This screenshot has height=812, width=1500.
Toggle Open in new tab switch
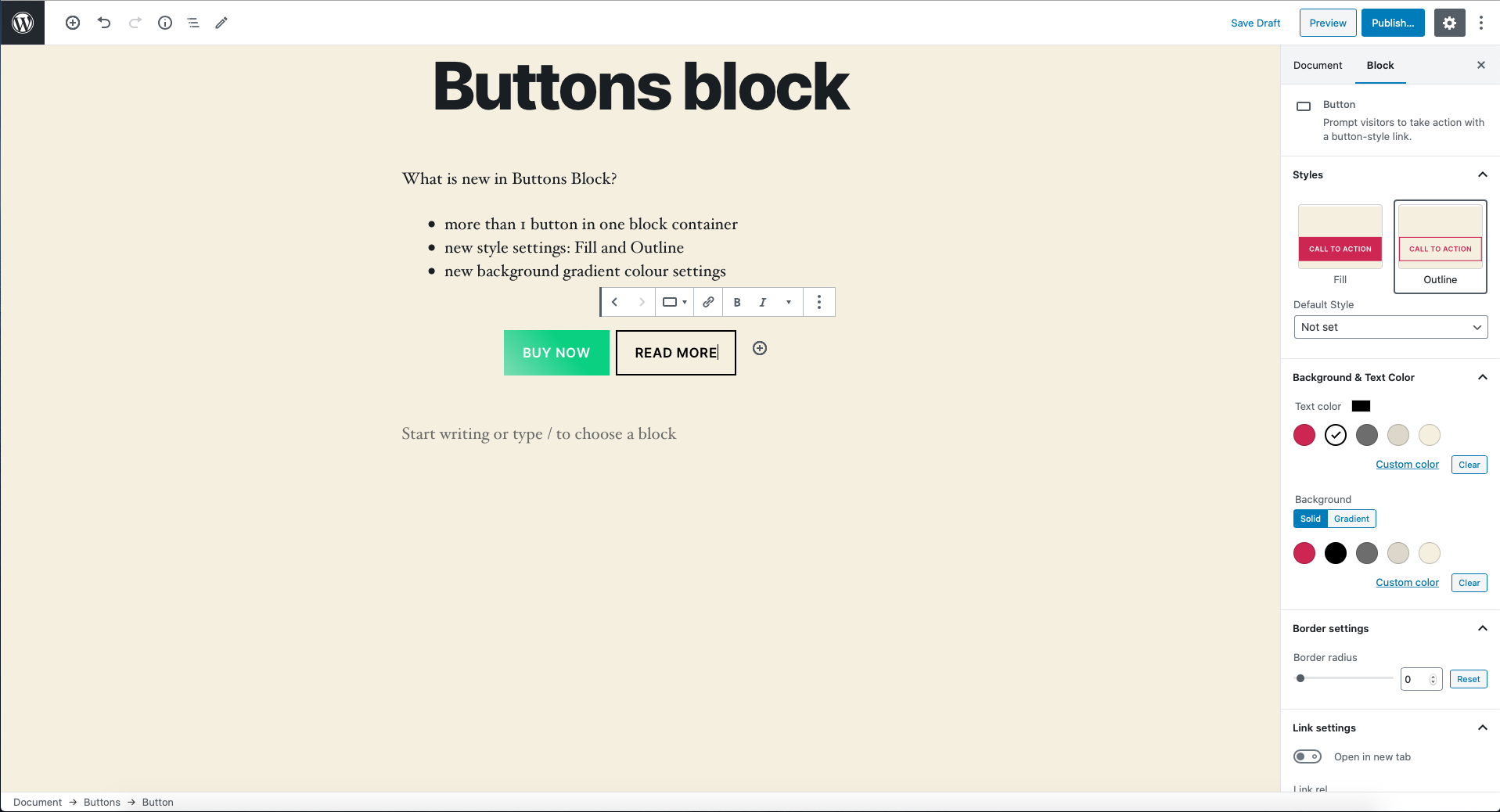pos(1308,756)
